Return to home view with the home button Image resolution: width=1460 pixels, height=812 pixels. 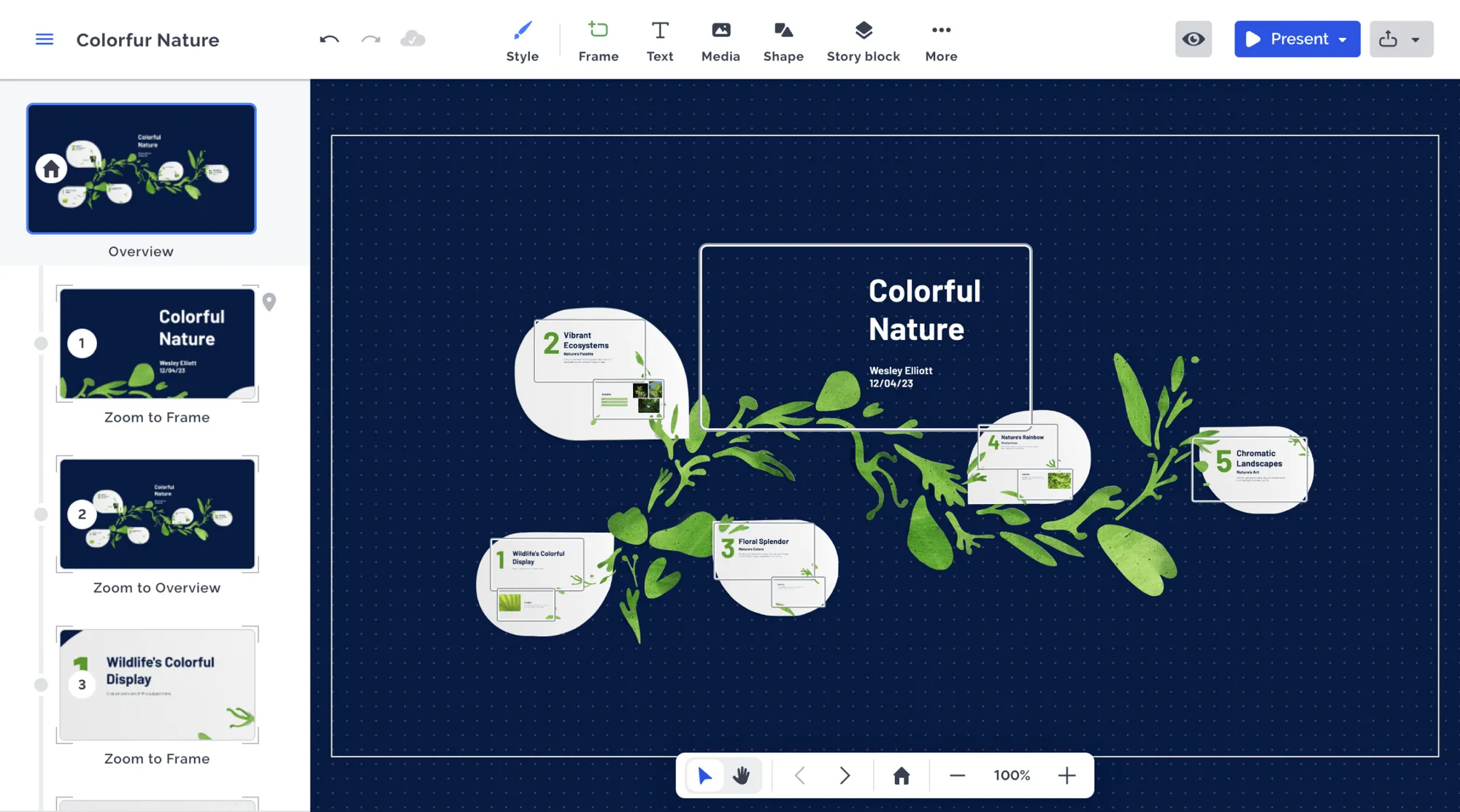coord(900,775)
